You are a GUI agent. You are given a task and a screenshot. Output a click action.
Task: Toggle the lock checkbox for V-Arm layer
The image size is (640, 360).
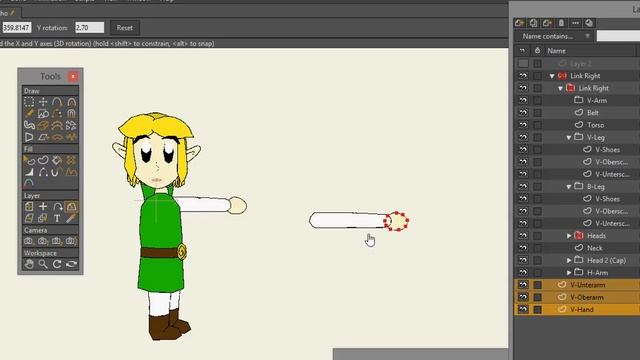pos(538,100)
